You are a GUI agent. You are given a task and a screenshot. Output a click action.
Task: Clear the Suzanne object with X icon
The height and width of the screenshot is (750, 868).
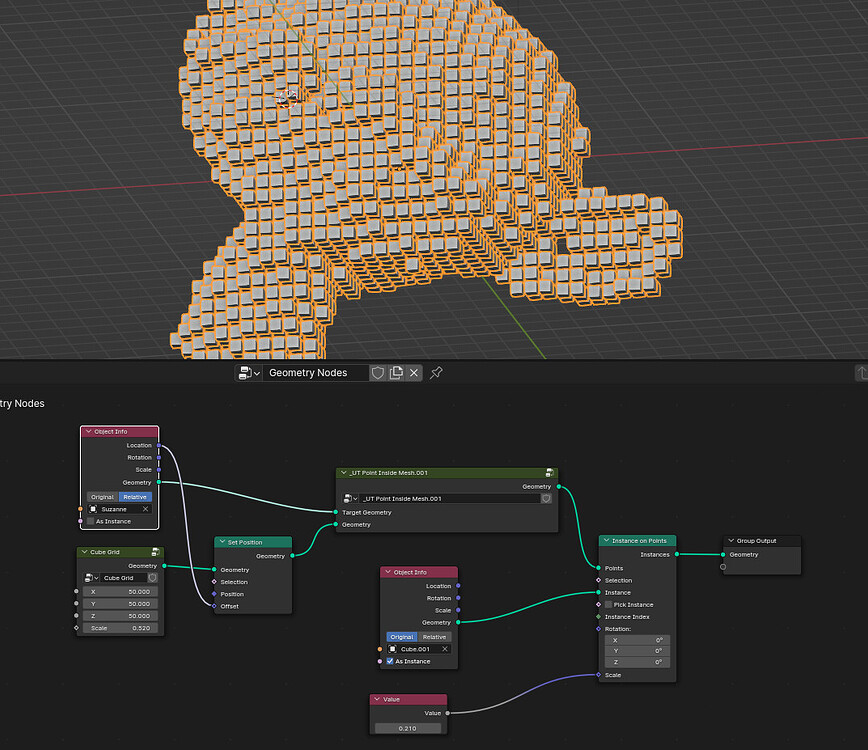pyautogui.click(x=145, y=509)
